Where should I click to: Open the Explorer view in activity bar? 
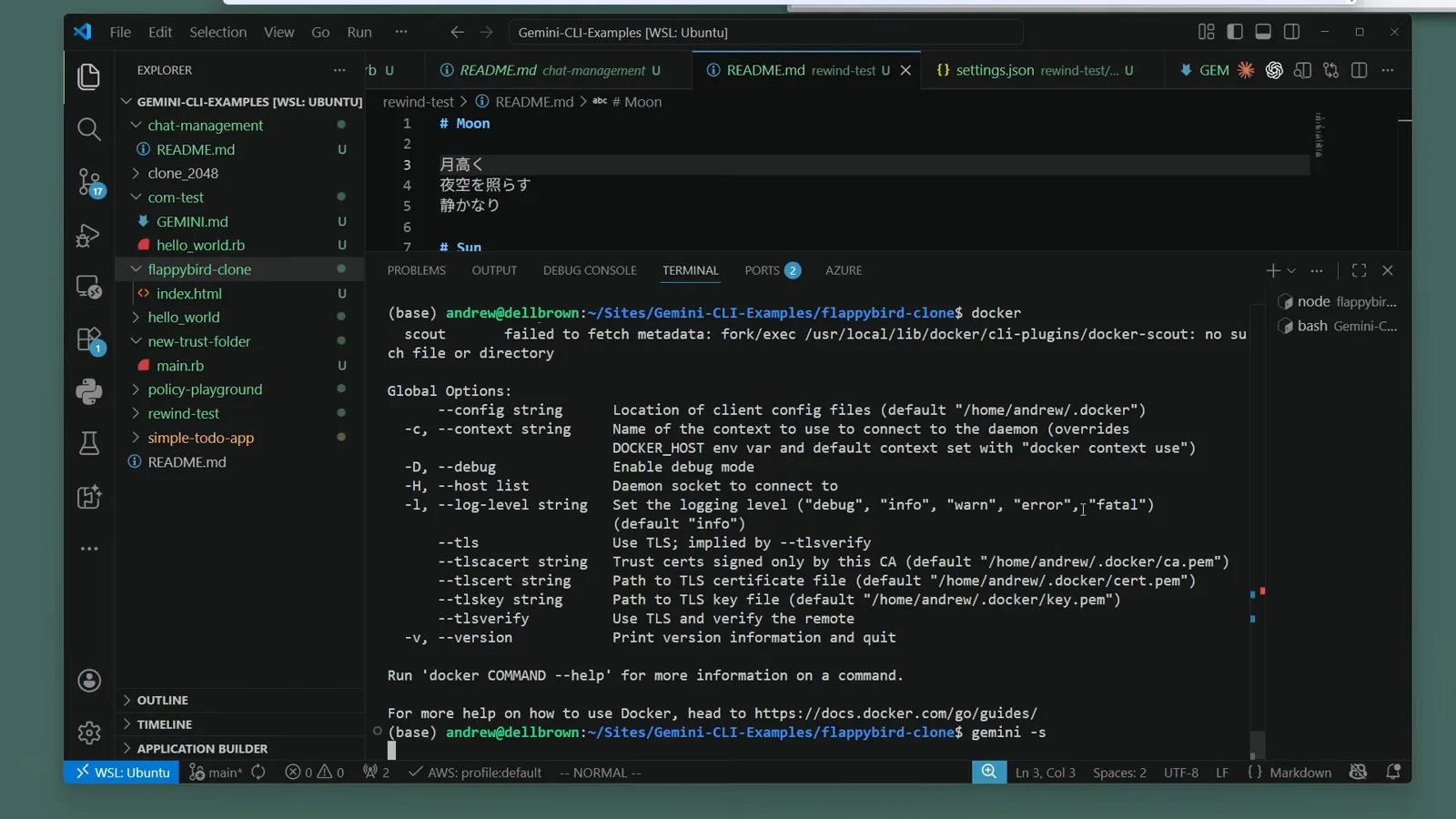click(88, 76)
